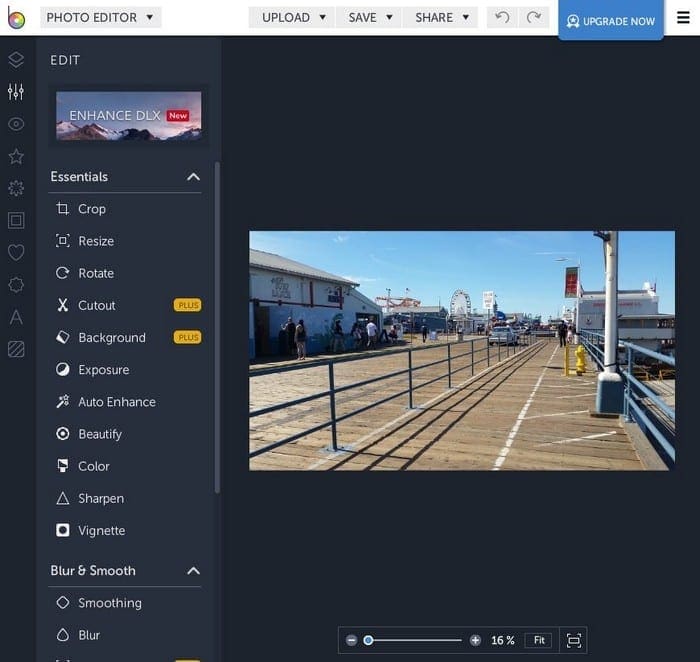Click the edit panel scrollbar
Screen dimensions: 700x662
tap(217, 328)
